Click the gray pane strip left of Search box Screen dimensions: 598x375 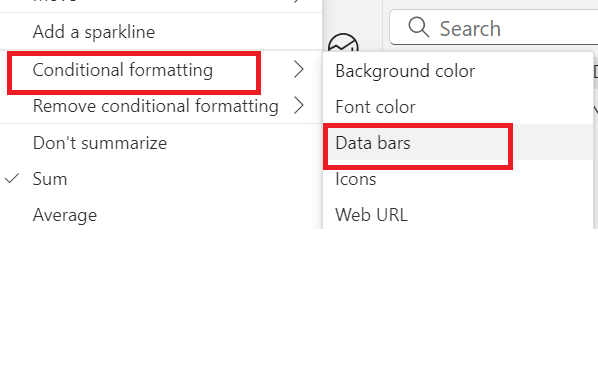click(x=352, y=17)
